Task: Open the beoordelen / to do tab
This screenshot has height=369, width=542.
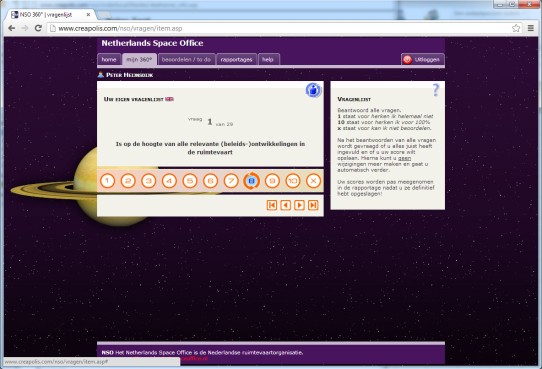Action: [x=186, y=59]
